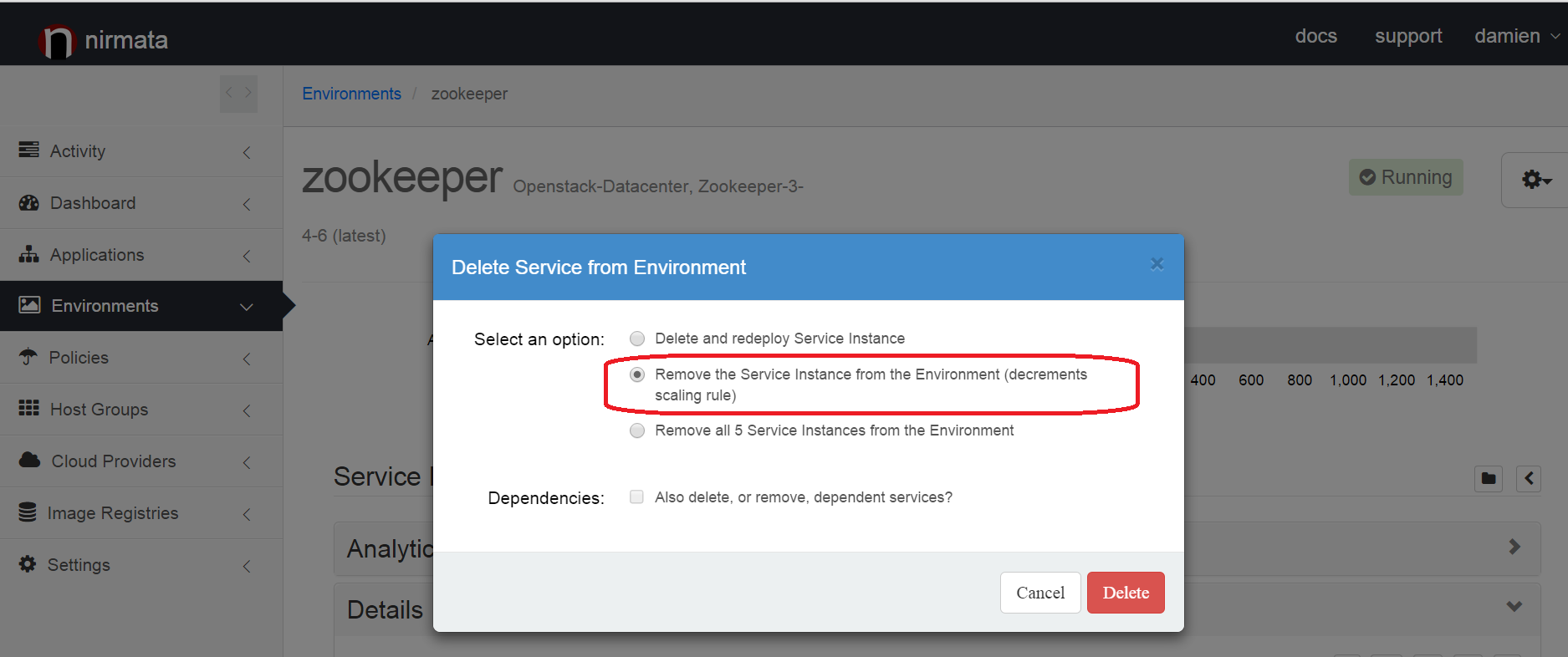1568x657 pixels.
Task: Click the Environments sidebar item
Action: 141,306
